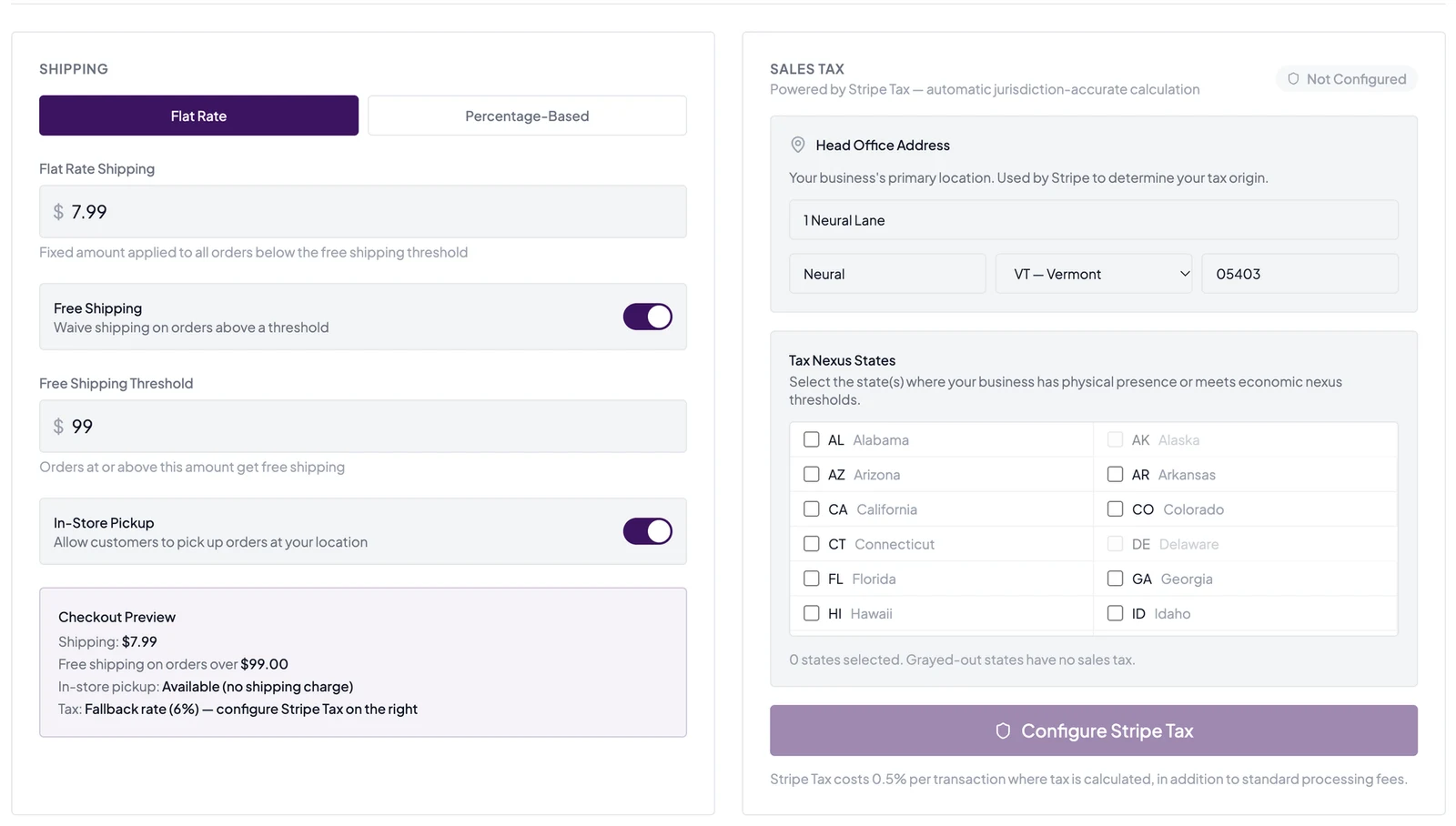
Task: Disable the Free Shipping toggle
Action: (x=648, y=317)
